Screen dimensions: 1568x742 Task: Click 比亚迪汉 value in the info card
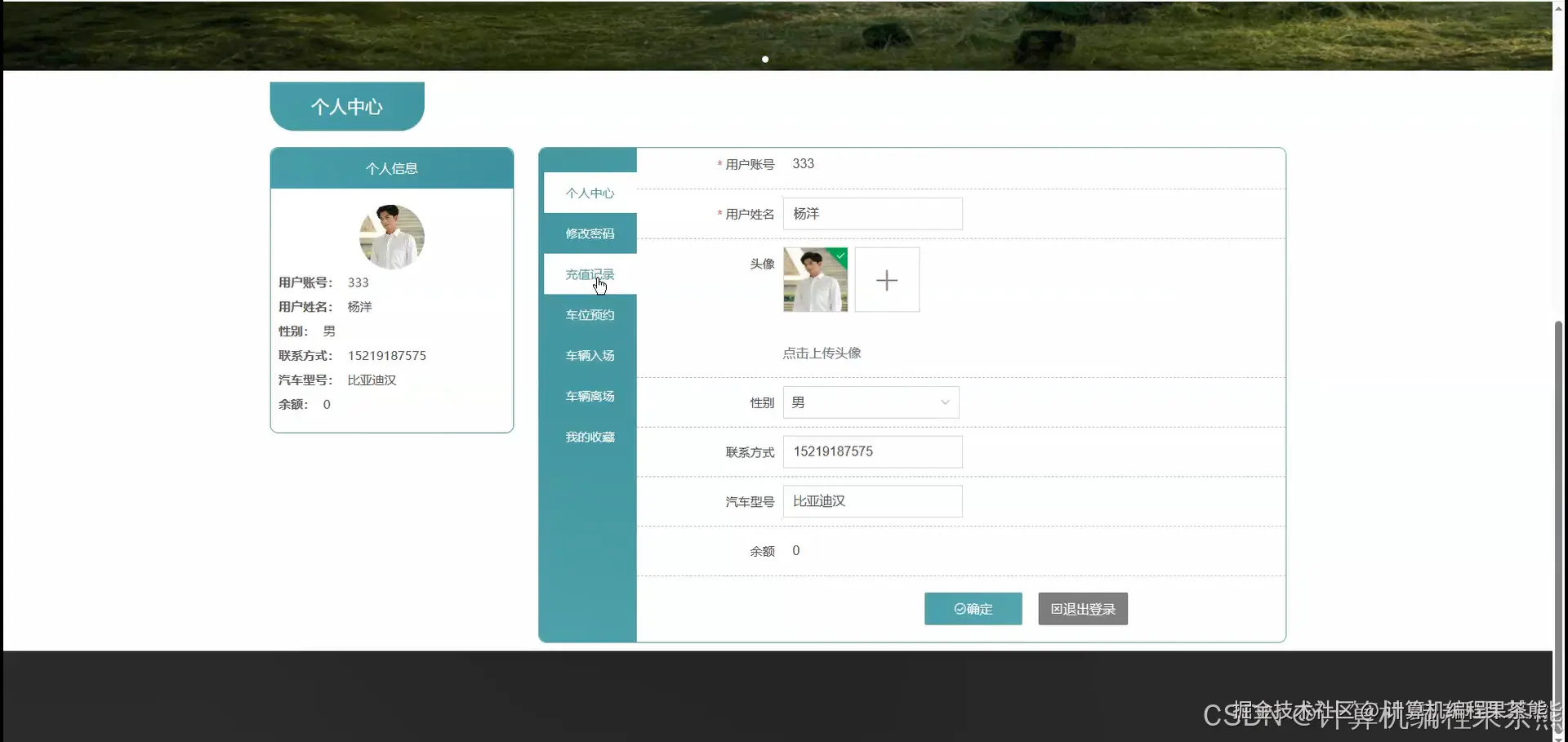(x=372, y=380)
